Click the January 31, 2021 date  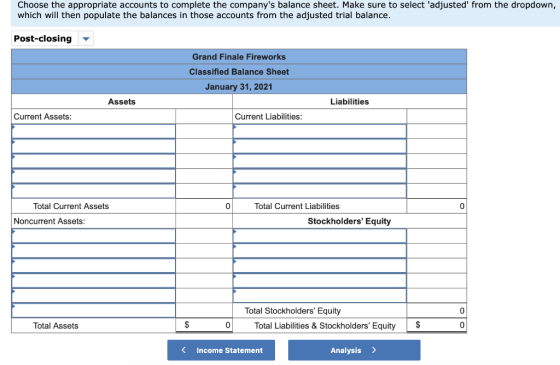pyautogui.click(x=239, y=87)
